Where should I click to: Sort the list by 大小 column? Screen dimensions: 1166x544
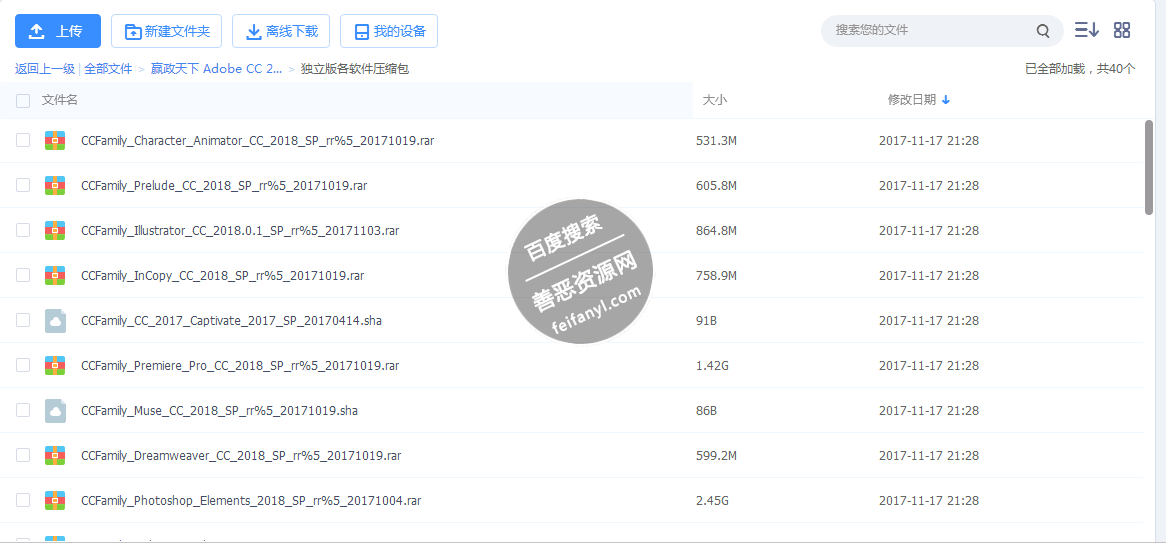(715, 100)
